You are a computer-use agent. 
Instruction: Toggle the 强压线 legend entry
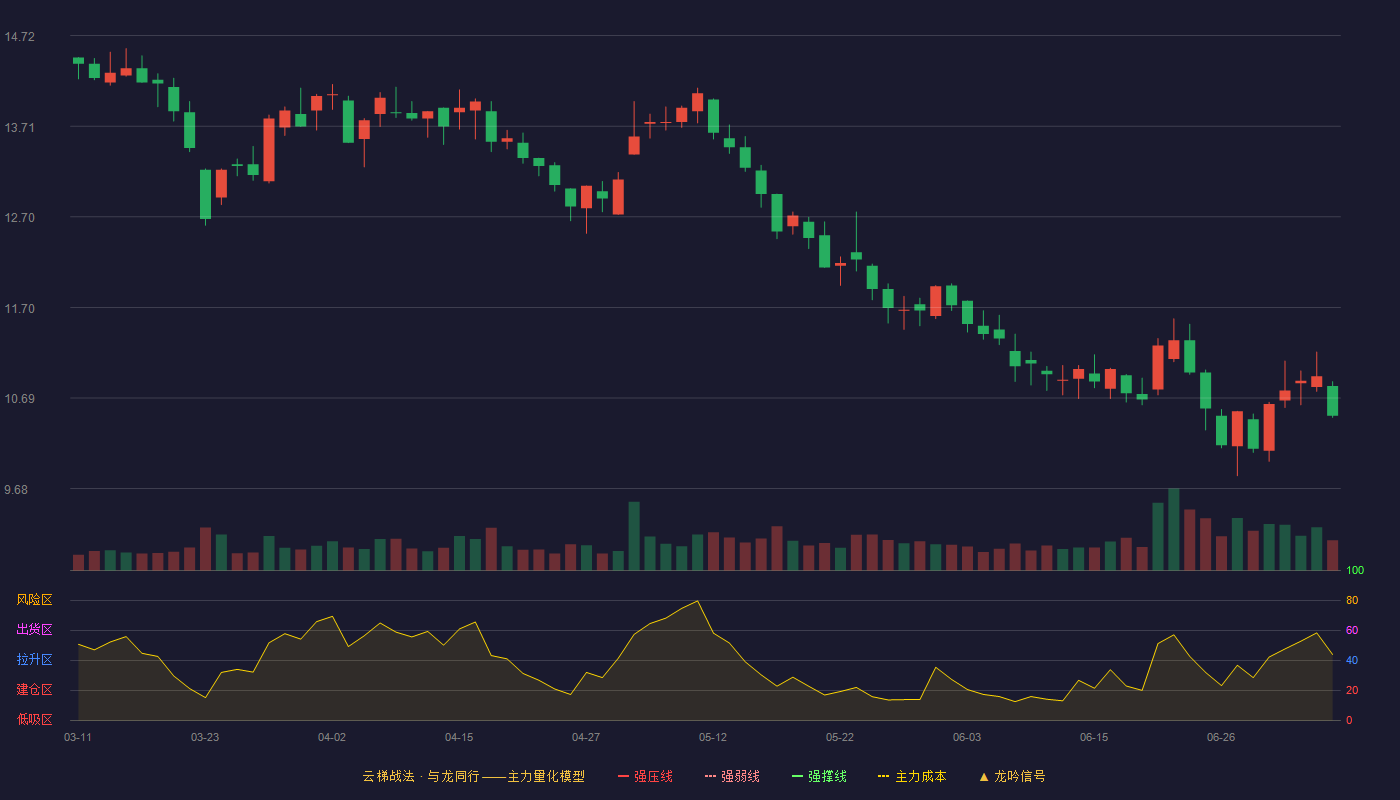(x=645, y=776)
